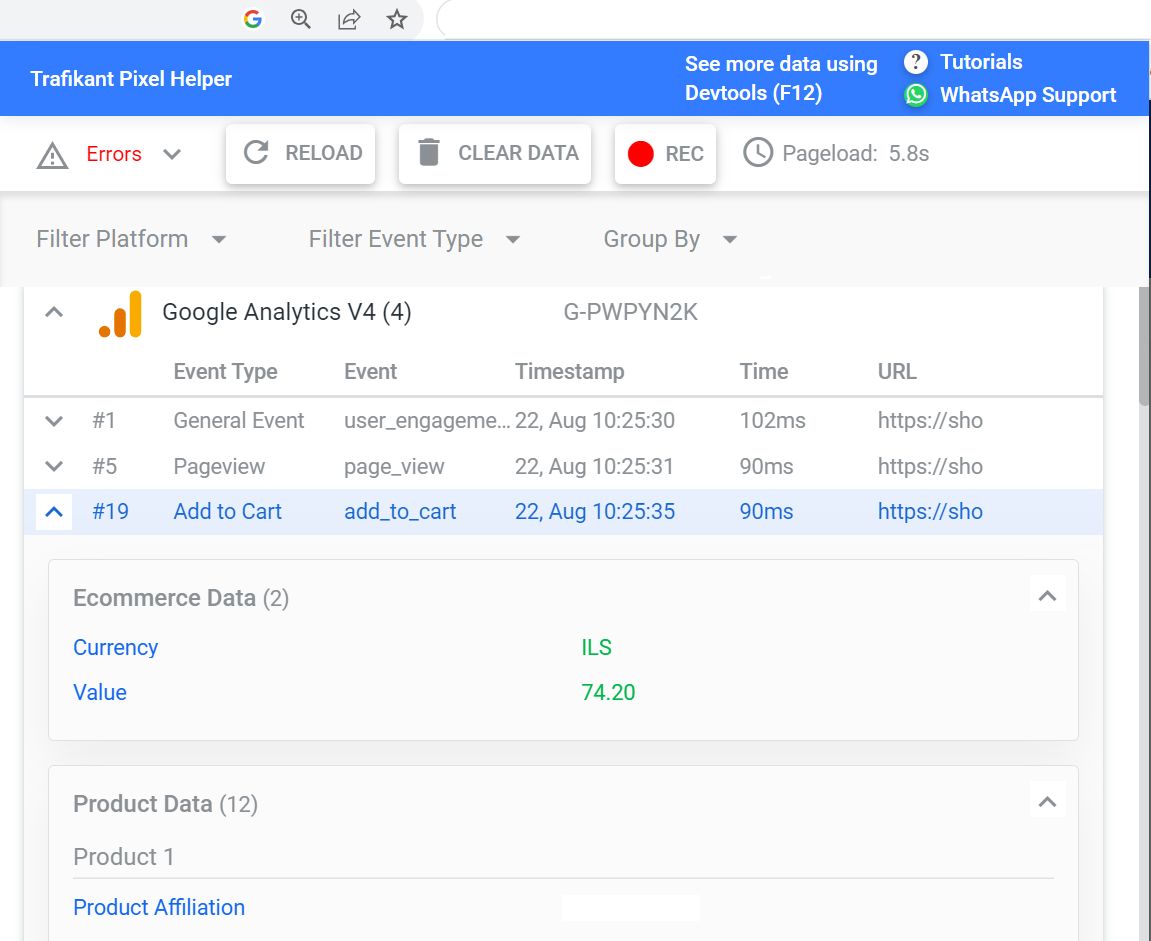The height and width of the screenshot is (941, 1151).
Task: Collapse the Google Analytics V4 group
Action: 54,312
